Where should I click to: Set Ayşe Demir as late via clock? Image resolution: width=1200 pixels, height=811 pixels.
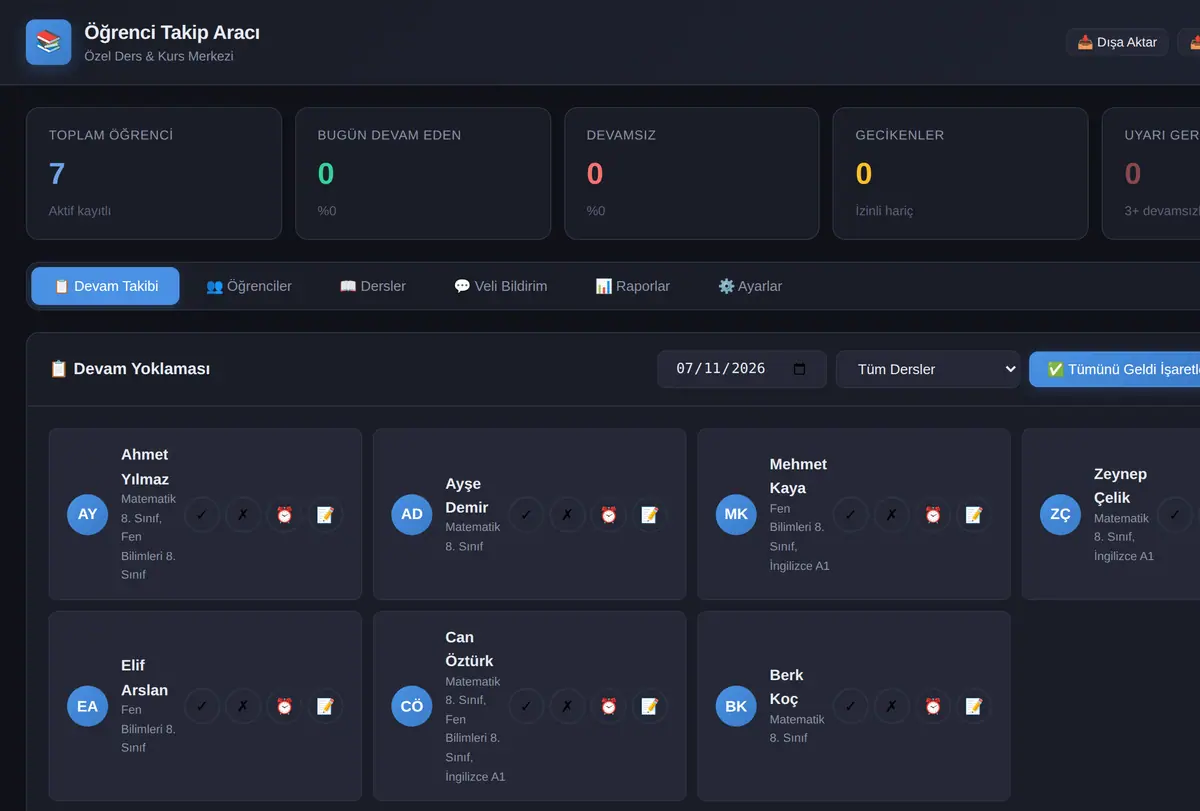(x=608, y=514)
